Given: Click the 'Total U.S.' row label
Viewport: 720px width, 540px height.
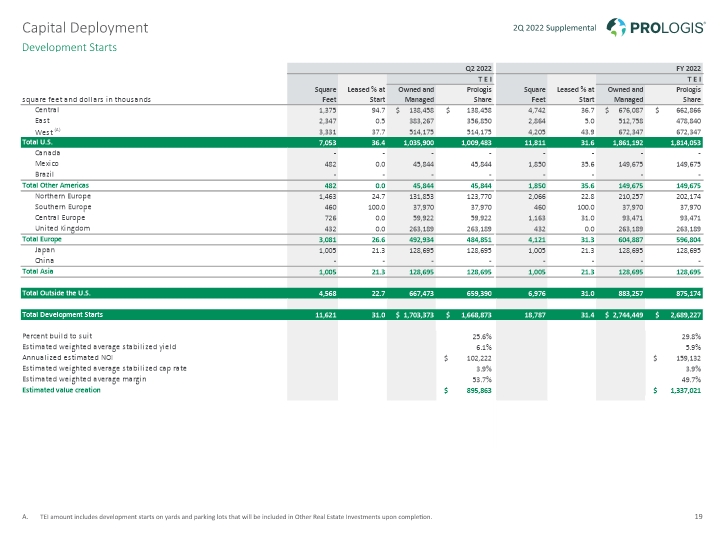Looking at the screenshot, I should click(37, 142).
